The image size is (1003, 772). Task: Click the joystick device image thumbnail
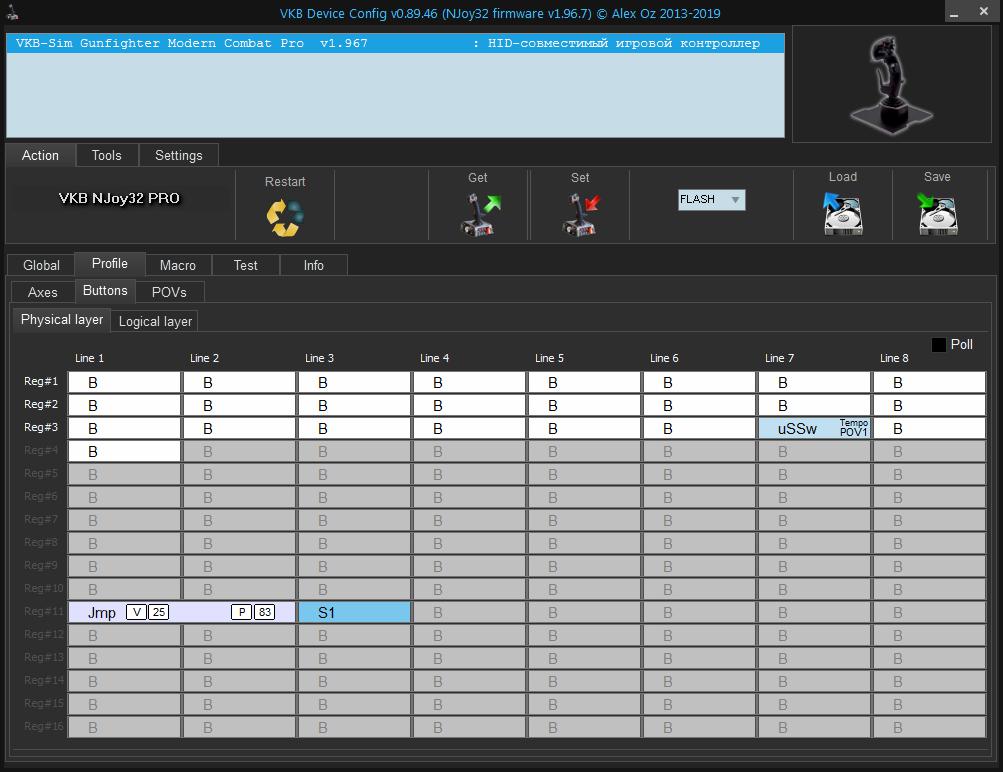coord(892,84)
